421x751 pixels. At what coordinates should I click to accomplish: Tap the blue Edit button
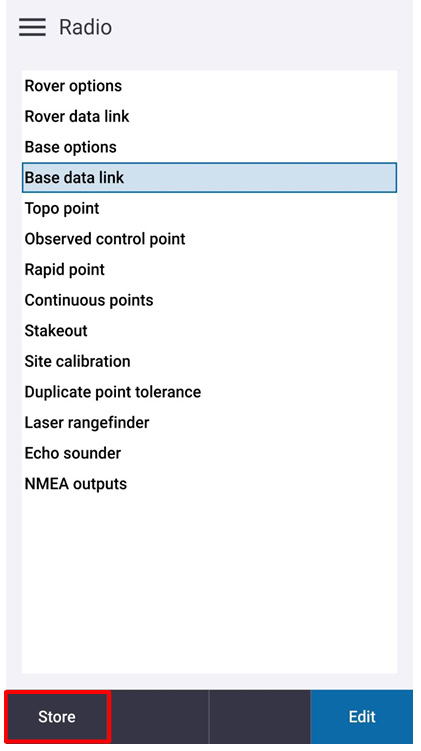(362, 717)
